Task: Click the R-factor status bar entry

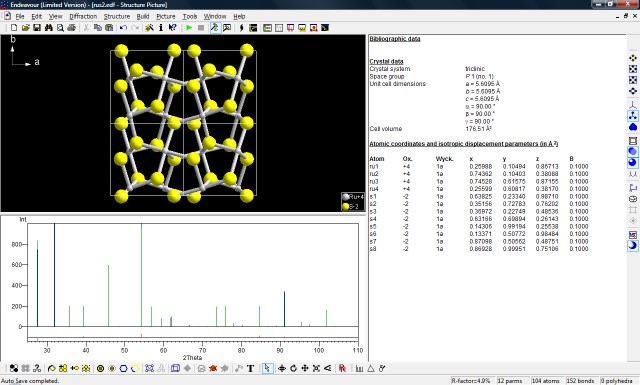Action: [x=472, y=381]
